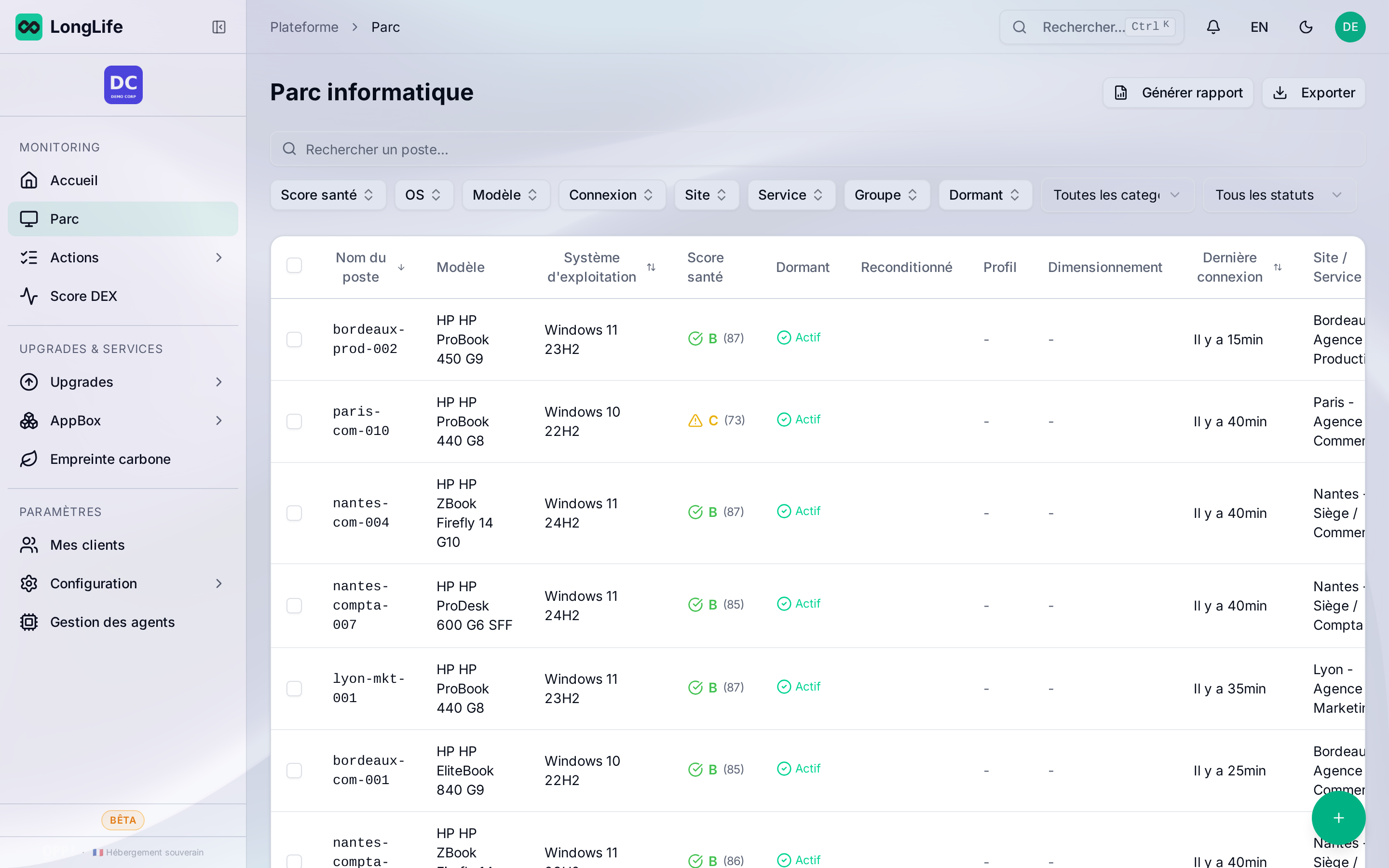Click the Exporter download icon

pos(1280,93)
